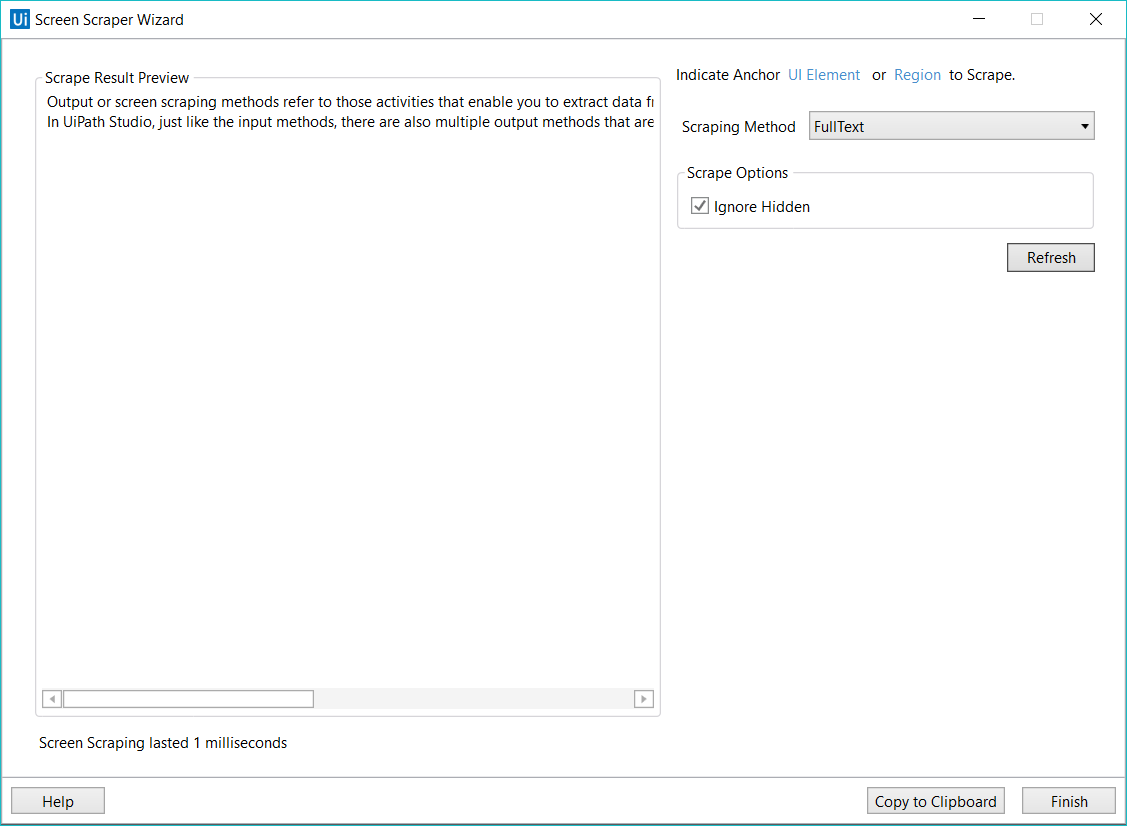Click the UI Element link

[824, 75]
